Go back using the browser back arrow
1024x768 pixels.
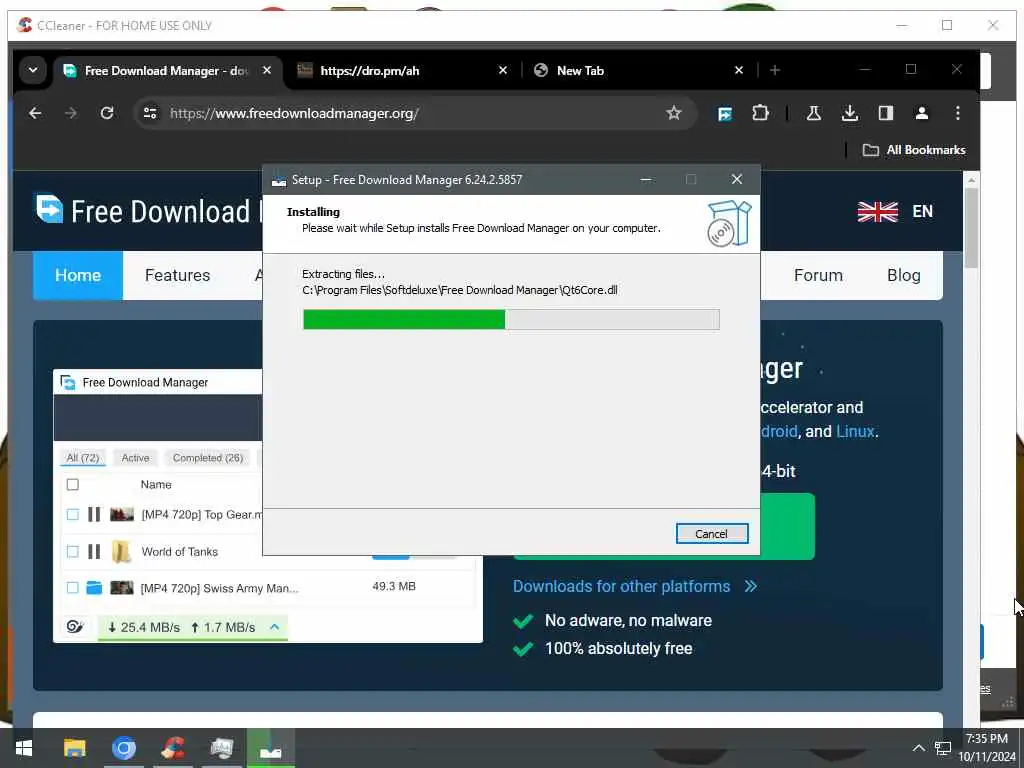(x=35, y=113)
